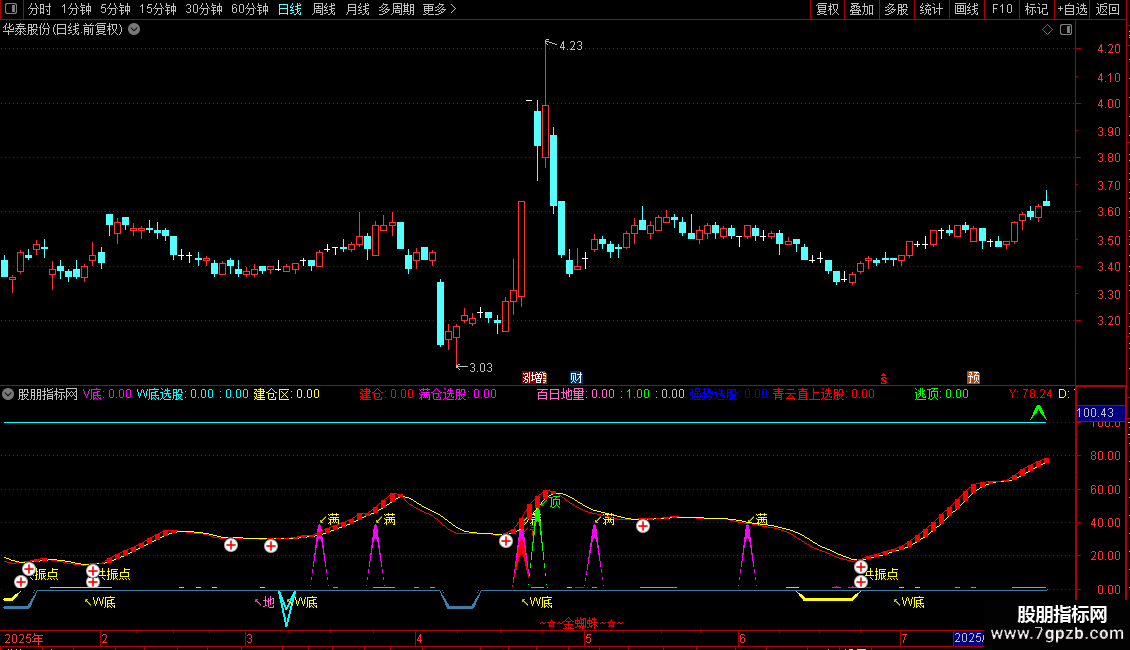Click the blue 财 financial marker

[x=576, y=378]
